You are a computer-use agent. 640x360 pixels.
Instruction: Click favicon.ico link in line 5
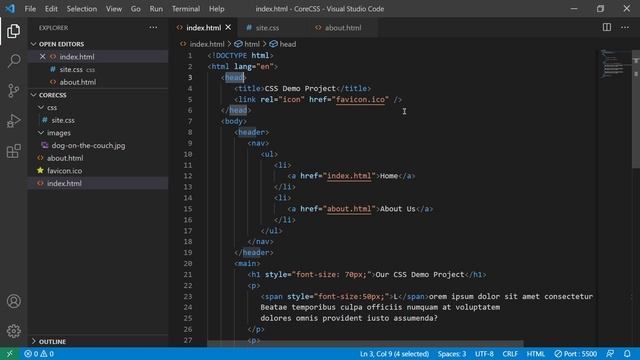(360, 99)
